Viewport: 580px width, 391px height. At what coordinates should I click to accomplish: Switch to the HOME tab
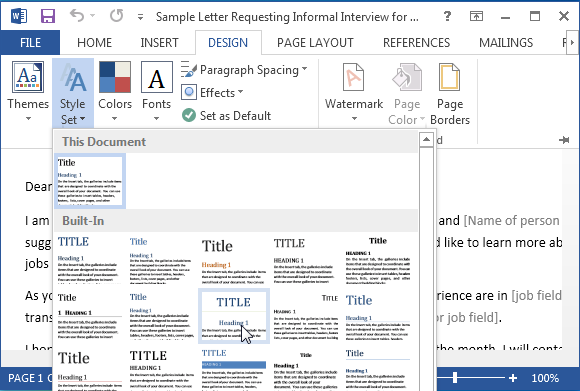(x=94, y=43)
